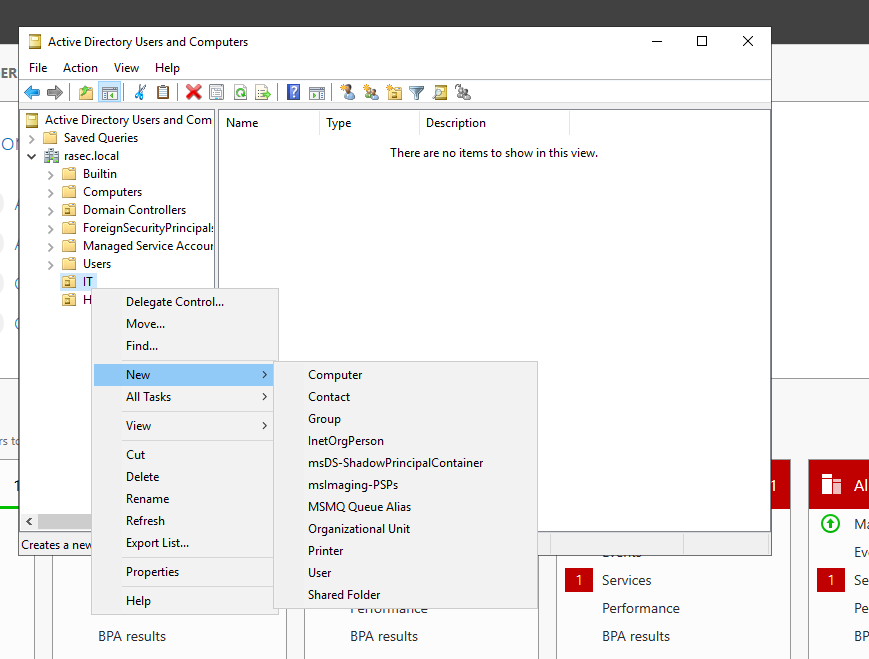Open the Action menu
This screenshot has height=659, width=869.
(x=80, y=68)
